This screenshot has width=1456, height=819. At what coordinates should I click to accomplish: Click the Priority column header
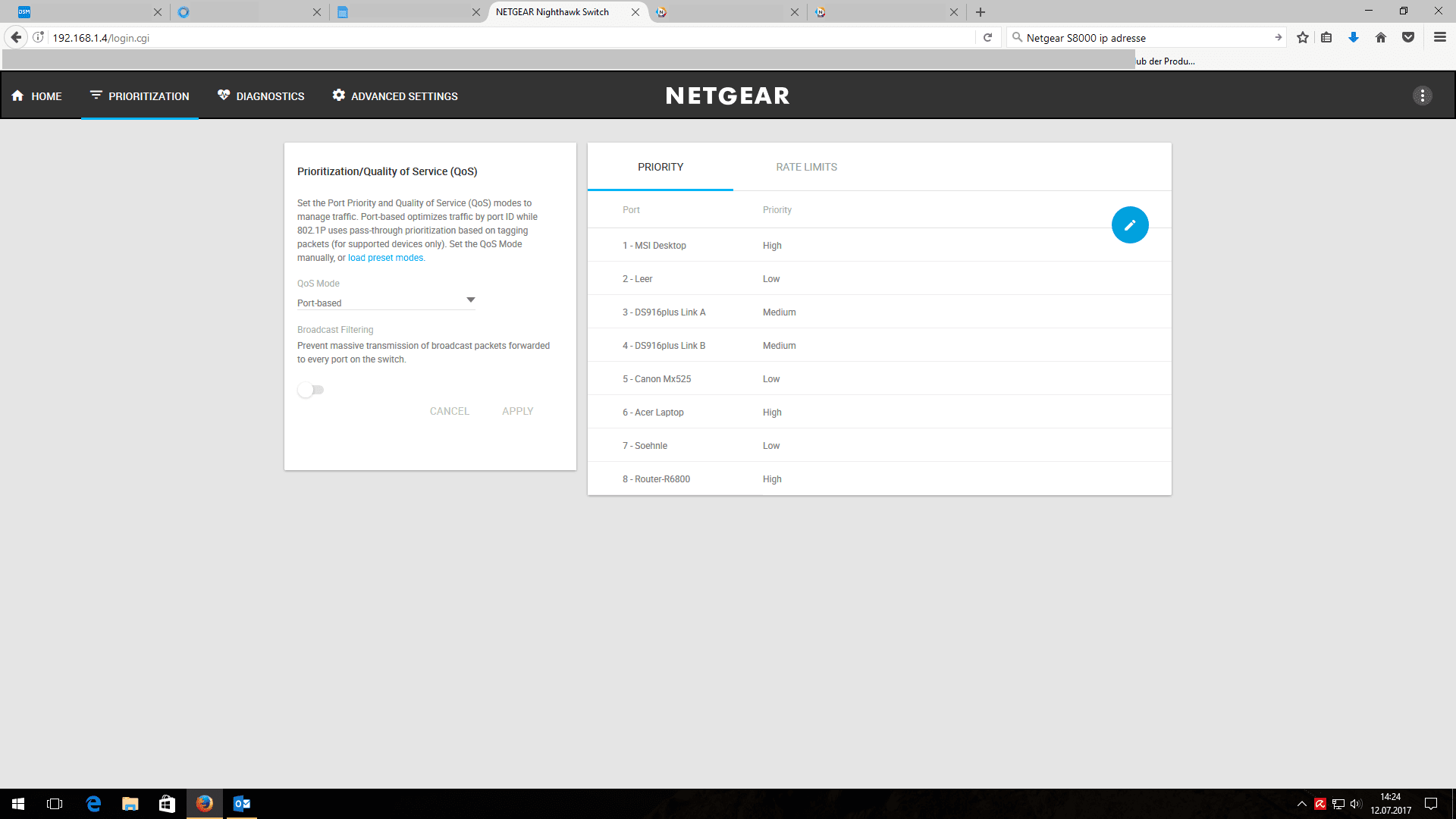[777, 210]
